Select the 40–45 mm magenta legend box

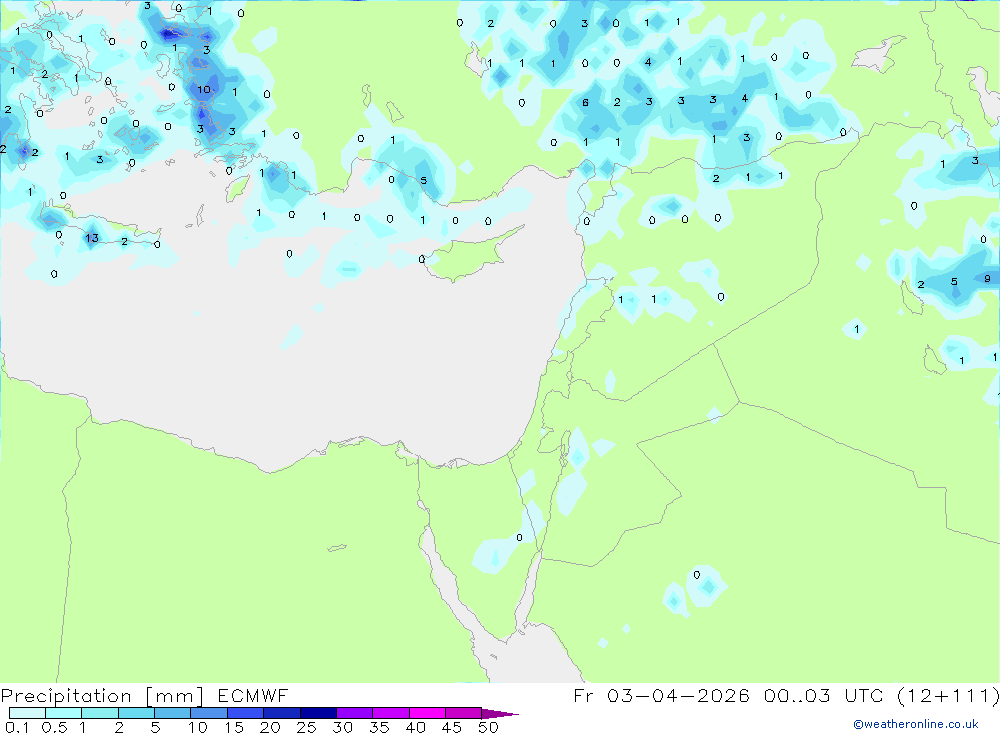click(x=427, y=713)
